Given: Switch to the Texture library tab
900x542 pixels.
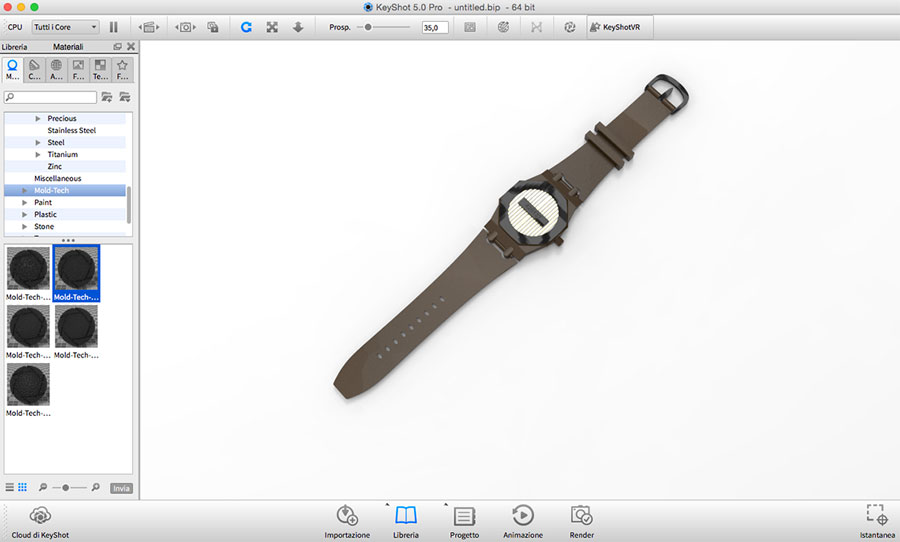Looking at the screenshot, I should 100,69.
